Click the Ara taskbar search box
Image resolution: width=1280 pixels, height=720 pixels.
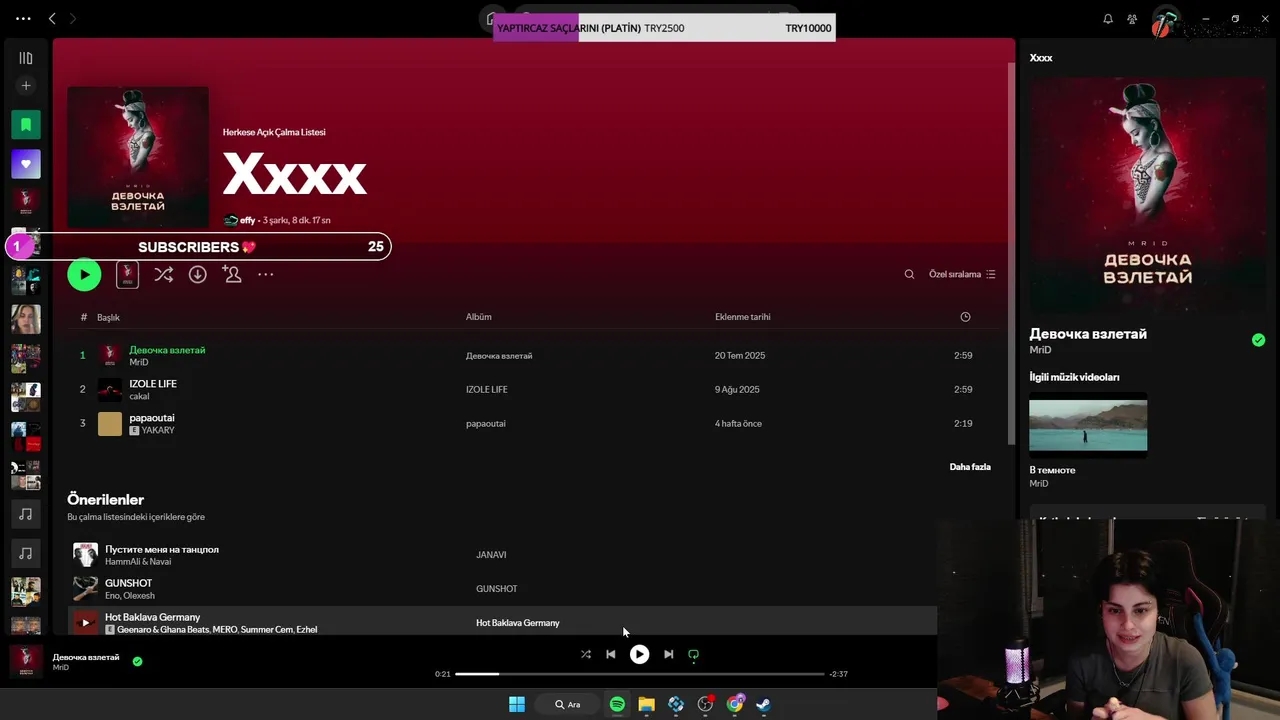[568, 704]
